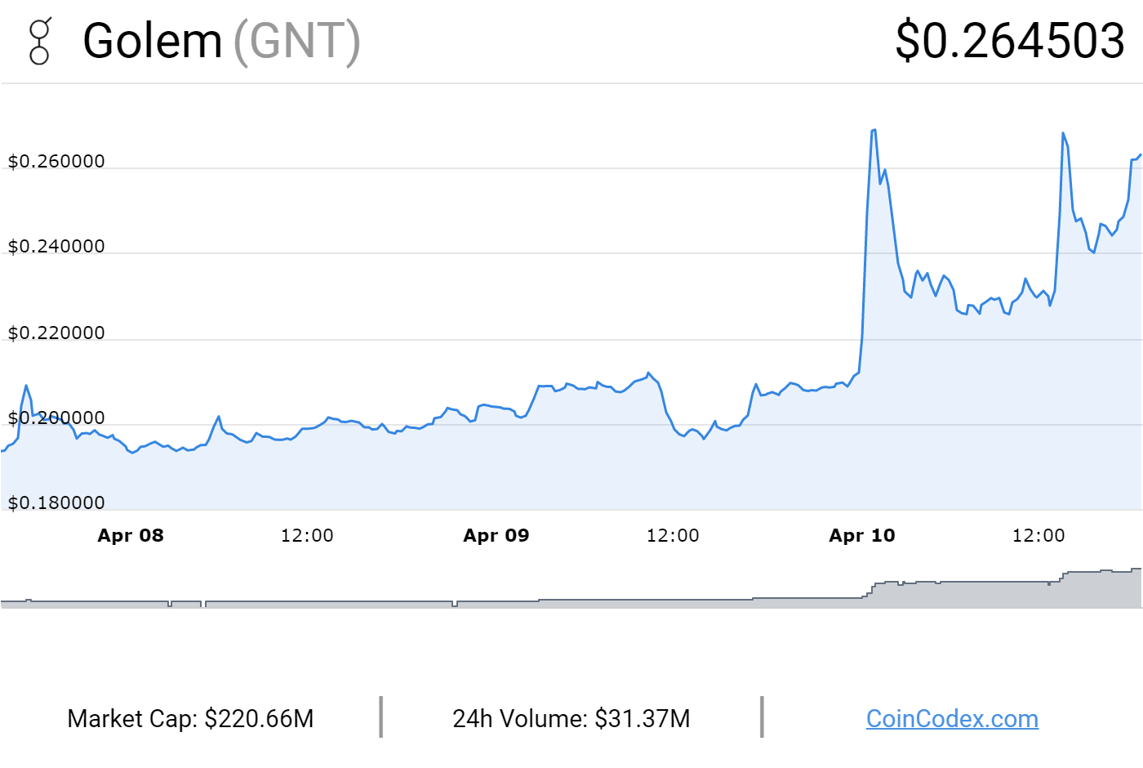Click 12:00 label between Apr 08 and Apr 09

307,536
